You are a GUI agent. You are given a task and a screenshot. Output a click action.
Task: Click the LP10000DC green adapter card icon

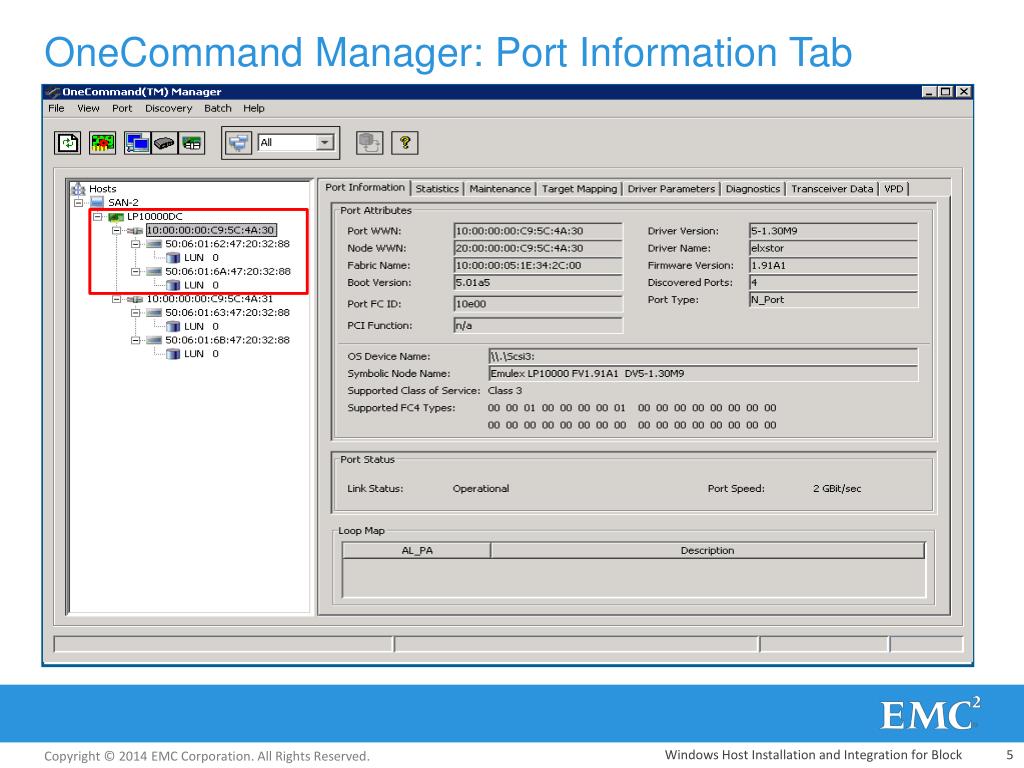pyautogui.click(x=116, y=217)
